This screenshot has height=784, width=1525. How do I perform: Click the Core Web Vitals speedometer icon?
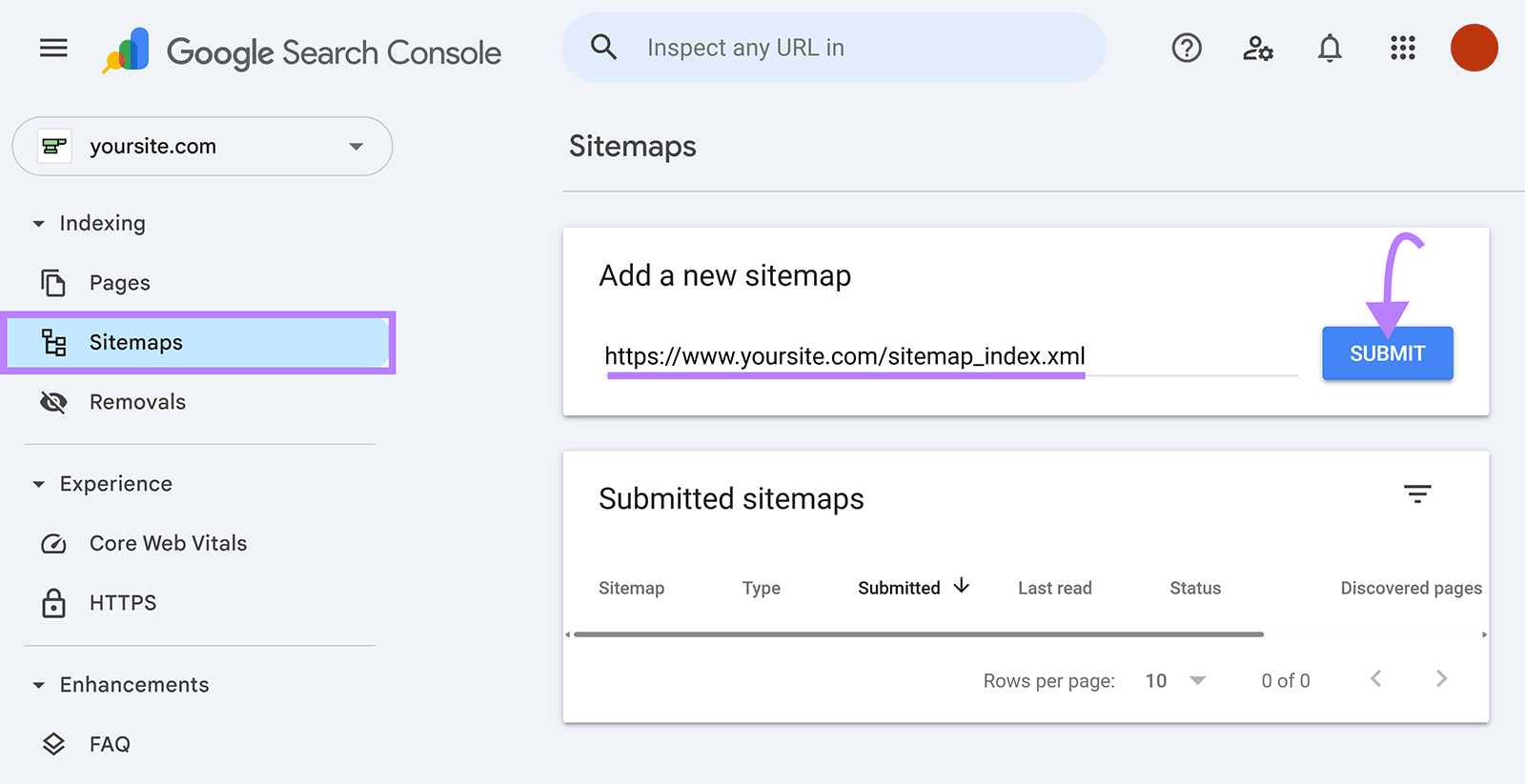click(54, 543)
